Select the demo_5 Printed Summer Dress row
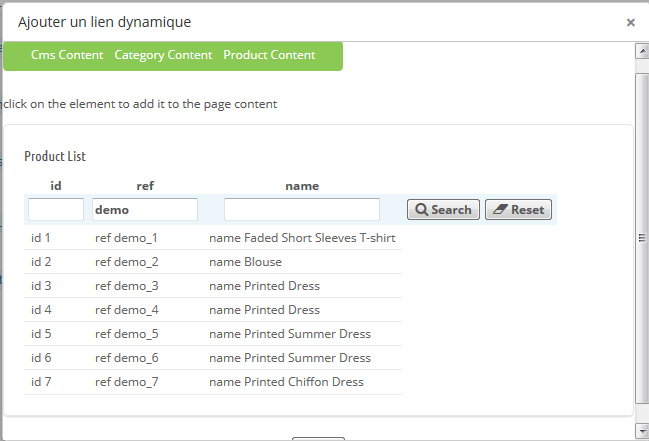 pos(213,334)
